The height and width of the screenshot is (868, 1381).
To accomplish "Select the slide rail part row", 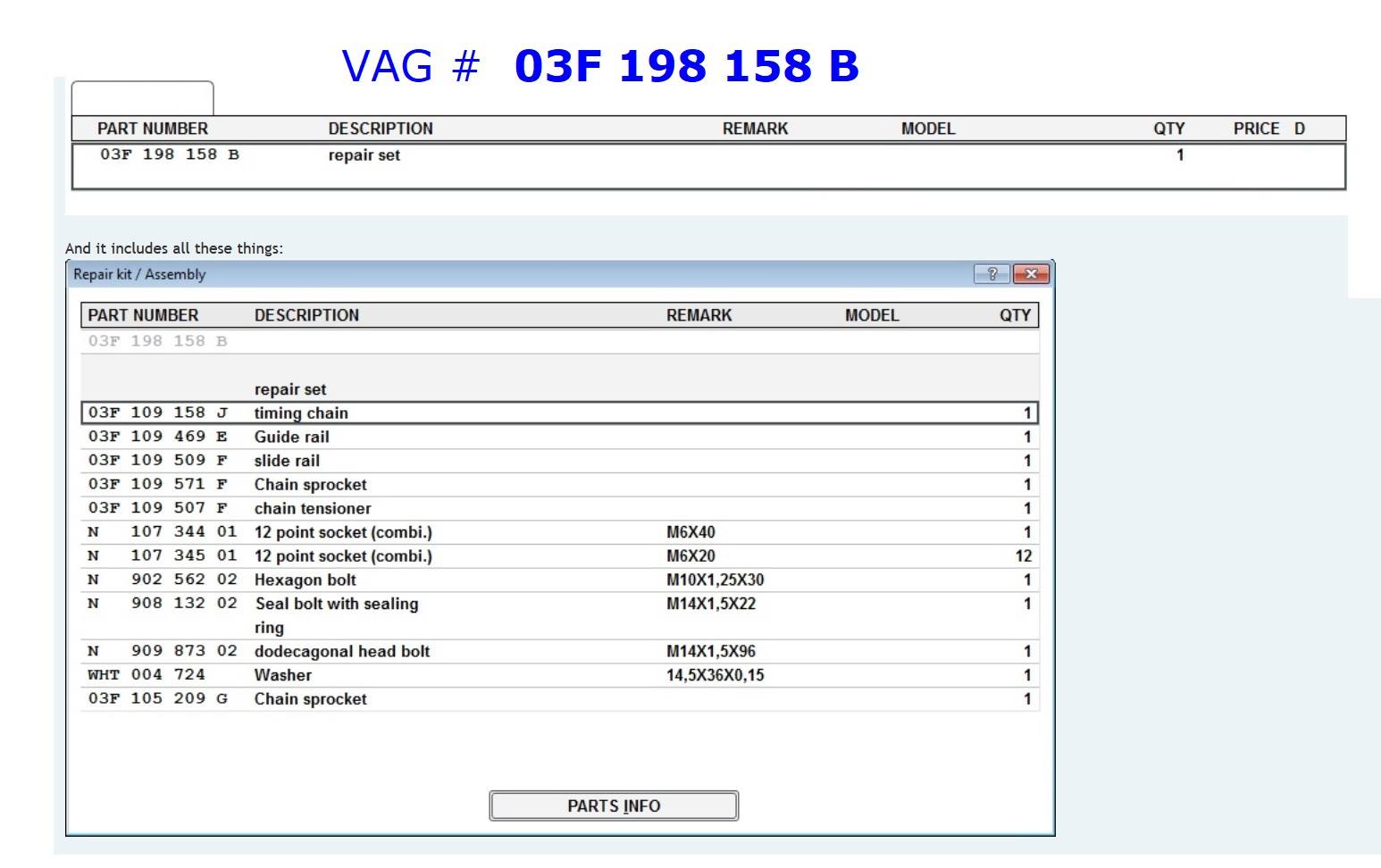I will pos(559,461).
